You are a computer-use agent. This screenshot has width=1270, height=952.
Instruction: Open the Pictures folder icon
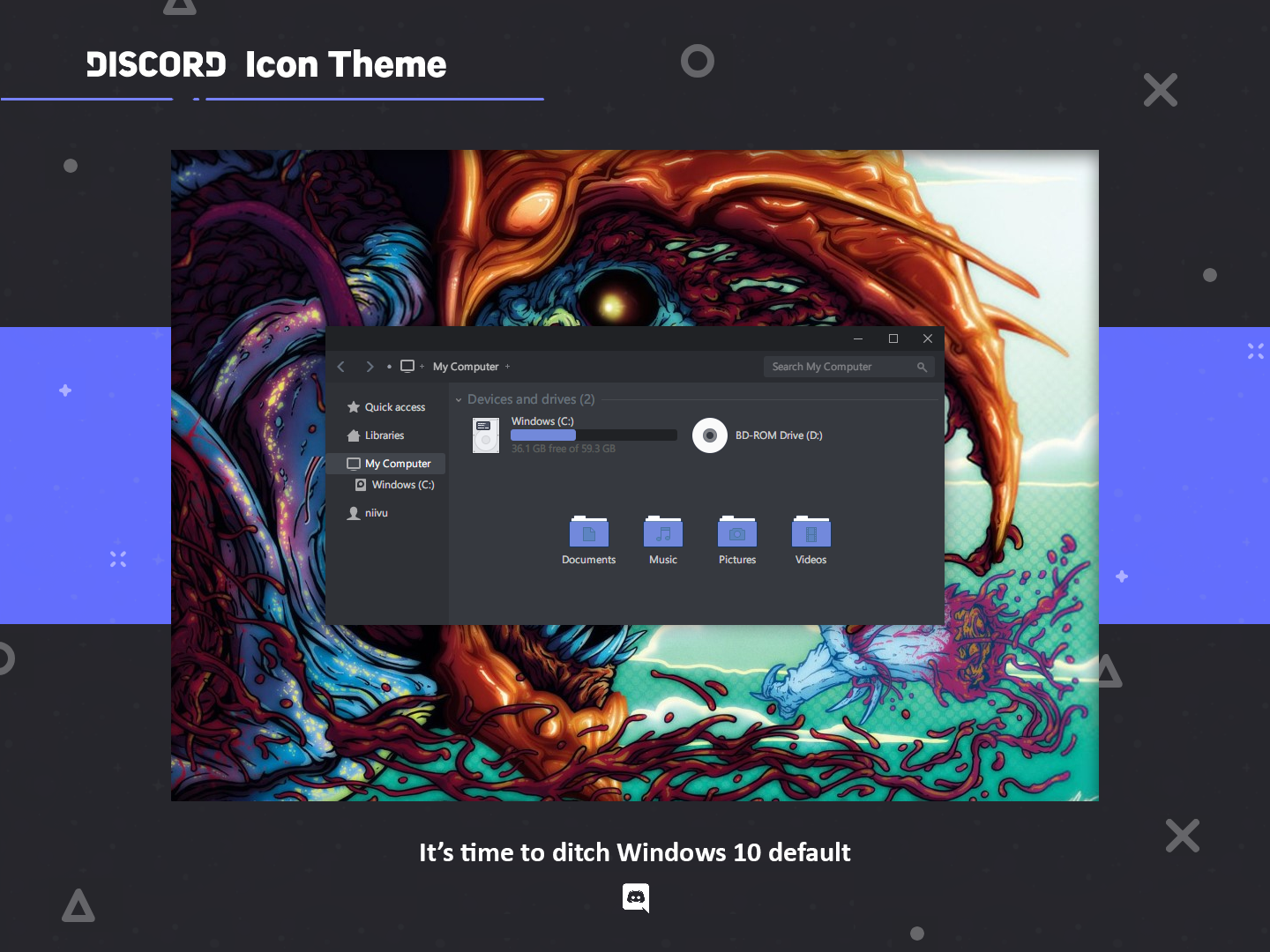(x=737, y=532)
